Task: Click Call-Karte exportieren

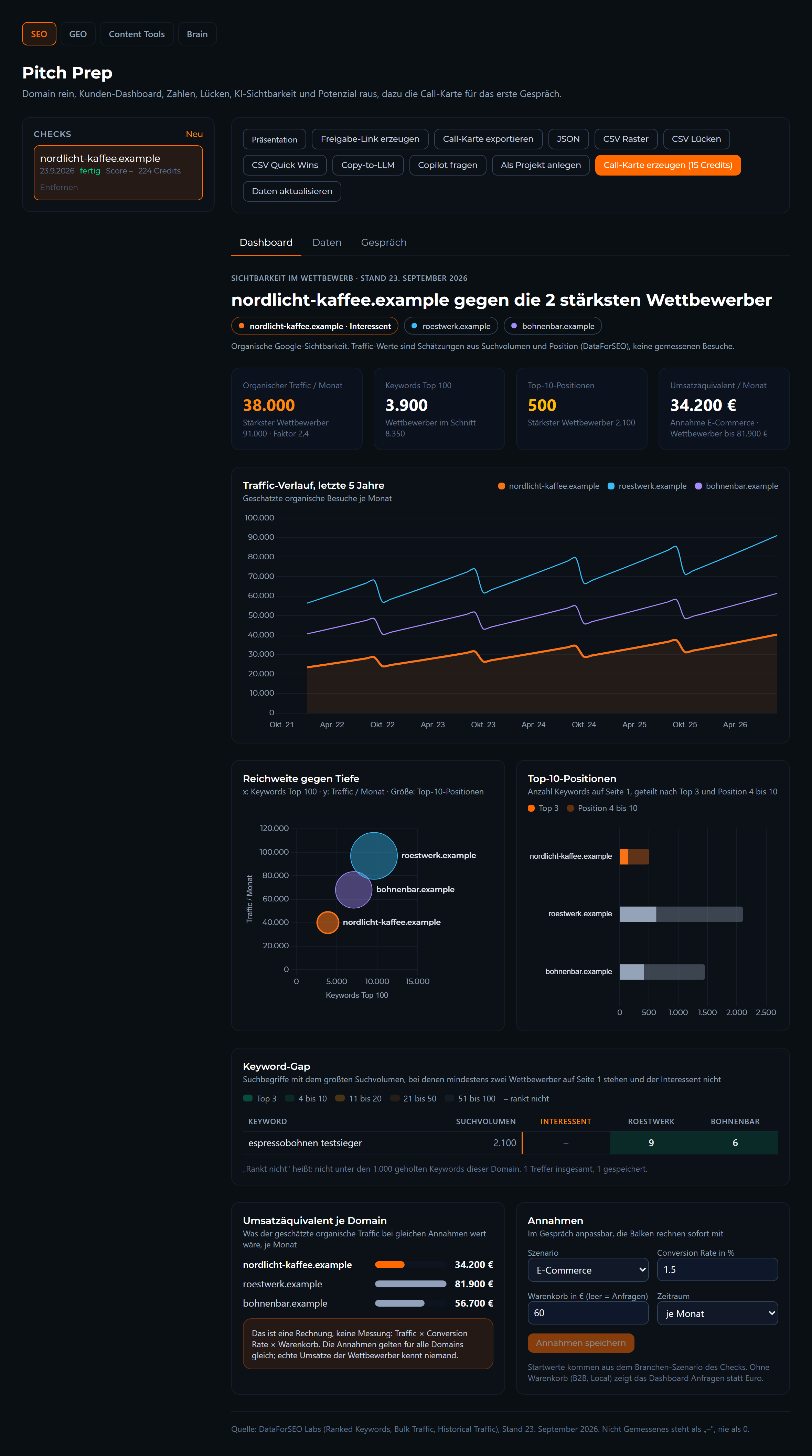Action: coord(488,139)
